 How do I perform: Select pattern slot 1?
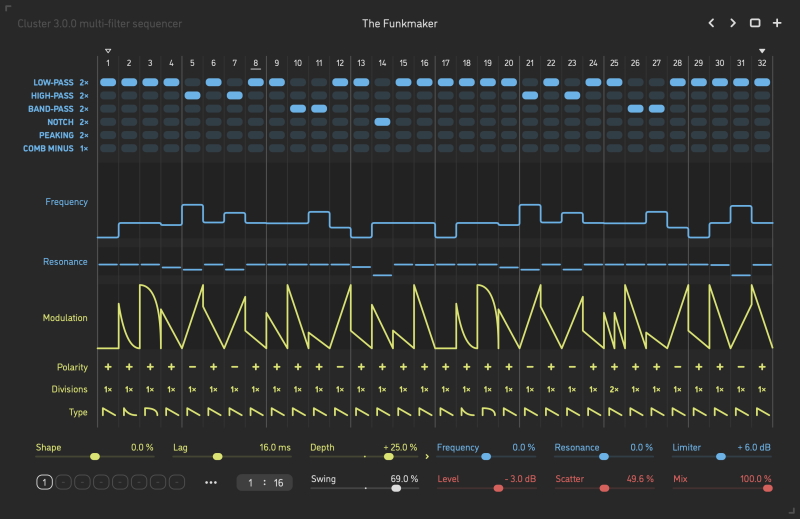[x=44, y=482]
